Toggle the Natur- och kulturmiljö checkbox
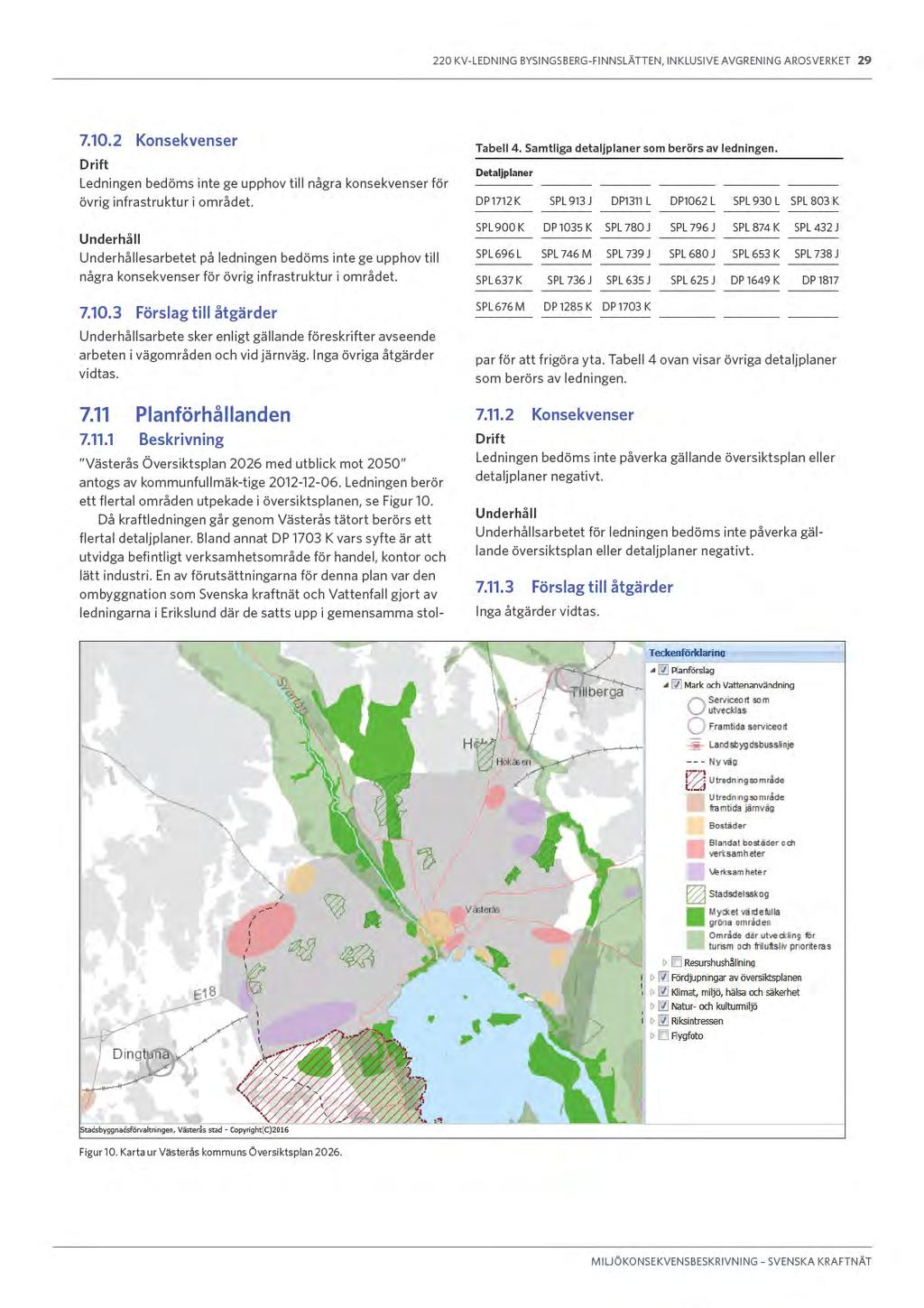The width and height of the screenshot is (924, 1308). pos(664,1007)
